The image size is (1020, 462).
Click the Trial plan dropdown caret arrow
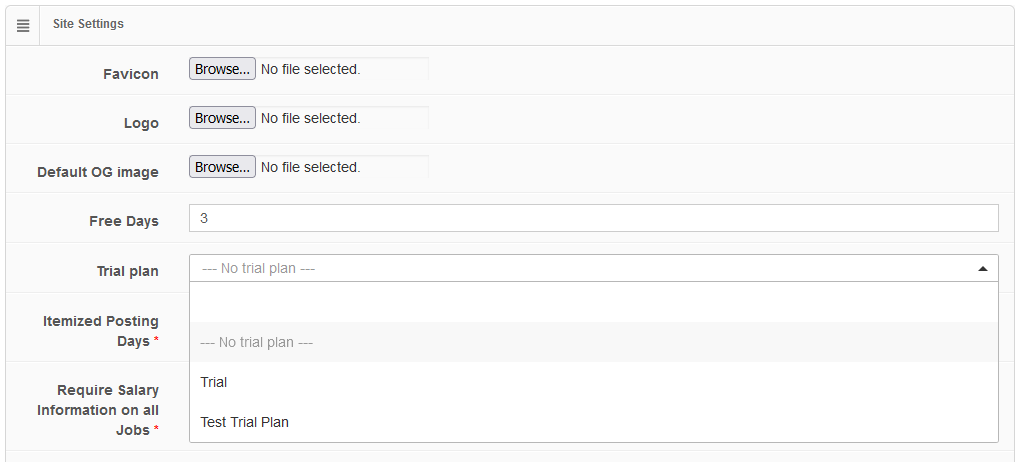pyautogui.click(x=982, y=268)
